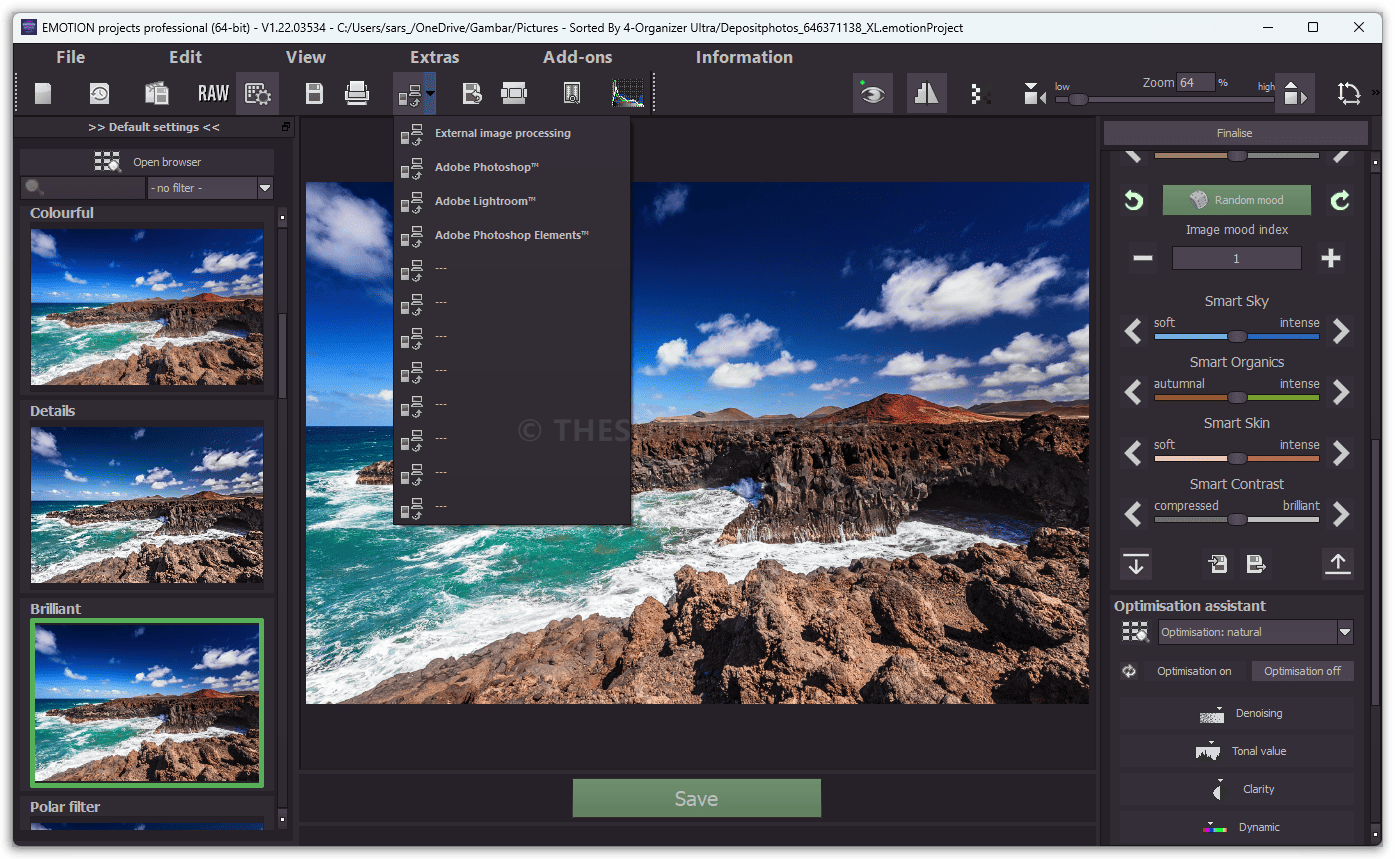Open the File menu

coord(70,57)
